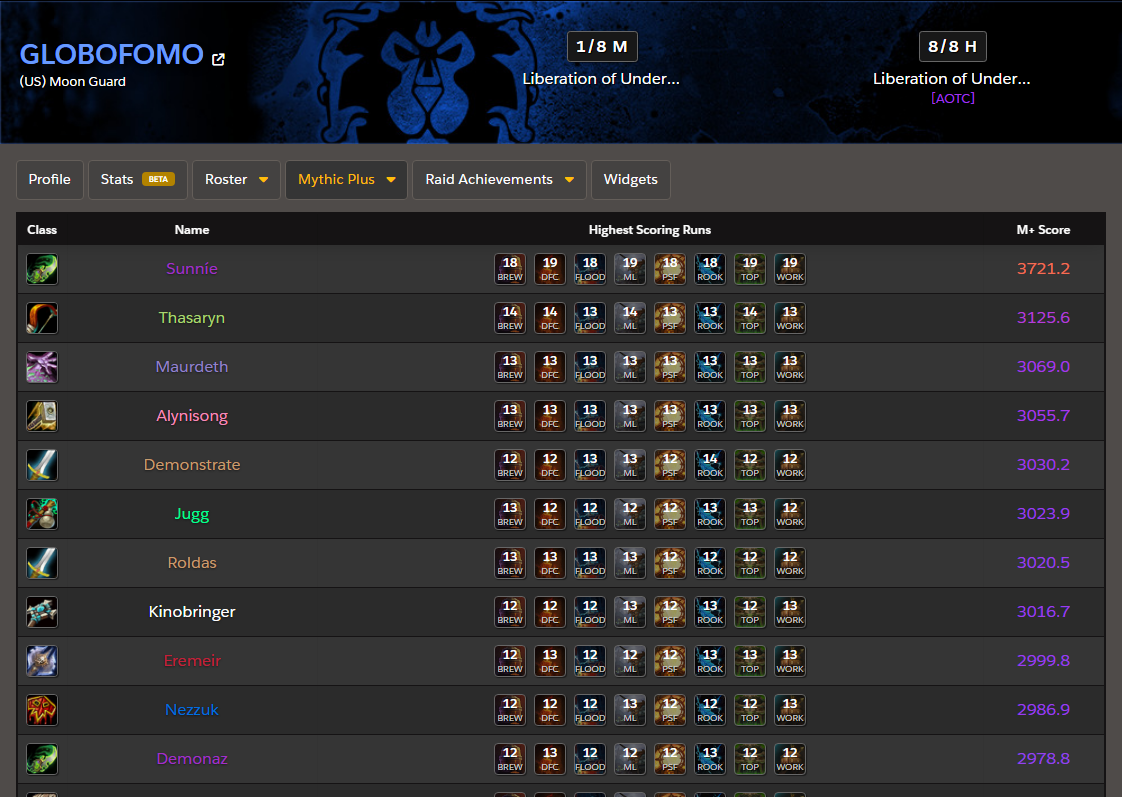Select Jugg's 13 BREW run icon
The image size is (1122, 797).
[x=510, y=514]
